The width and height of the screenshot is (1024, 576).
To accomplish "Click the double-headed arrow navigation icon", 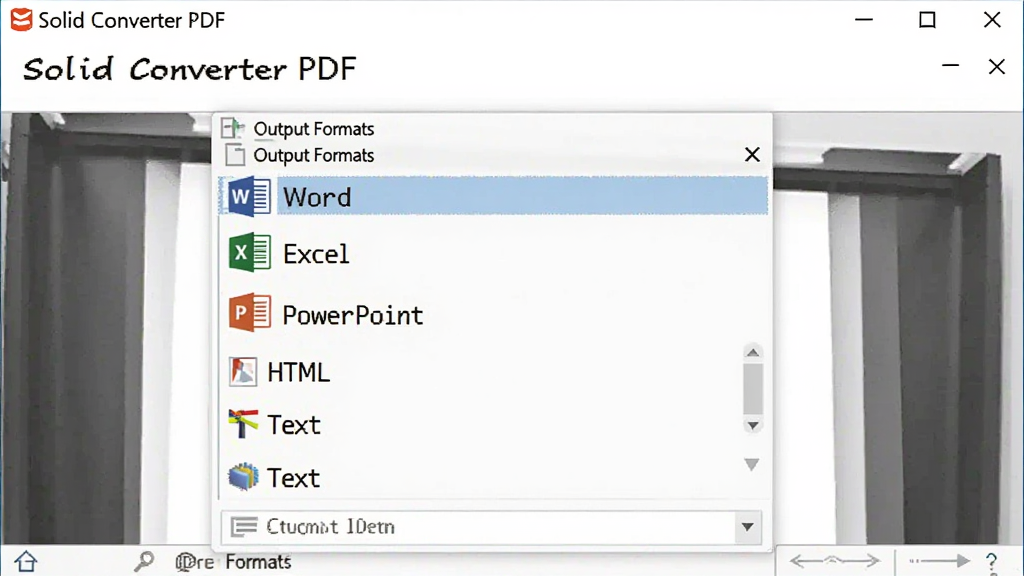I will click(835, 560).
